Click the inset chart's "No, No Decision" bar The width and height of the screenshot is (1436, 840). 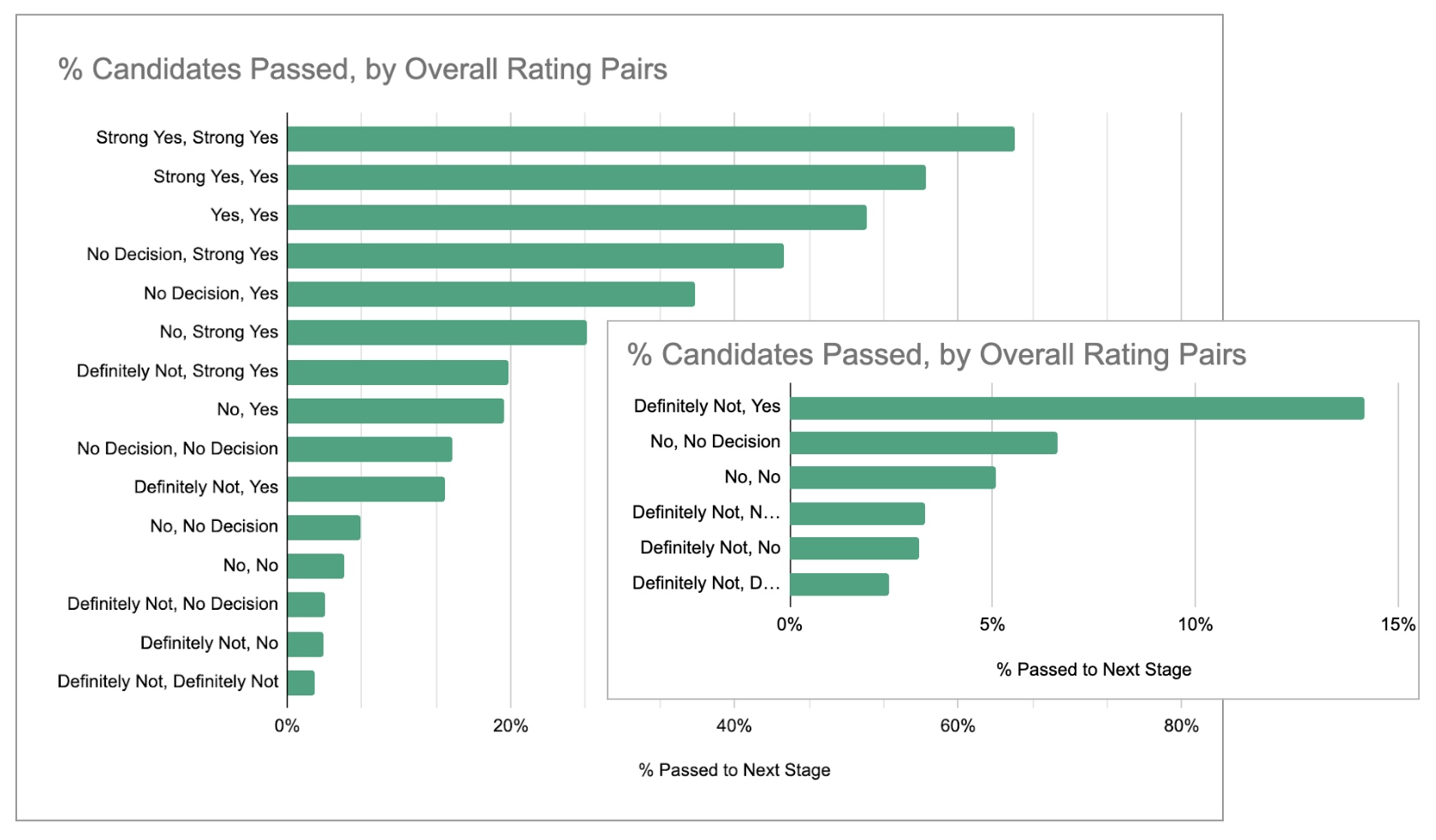923,443
